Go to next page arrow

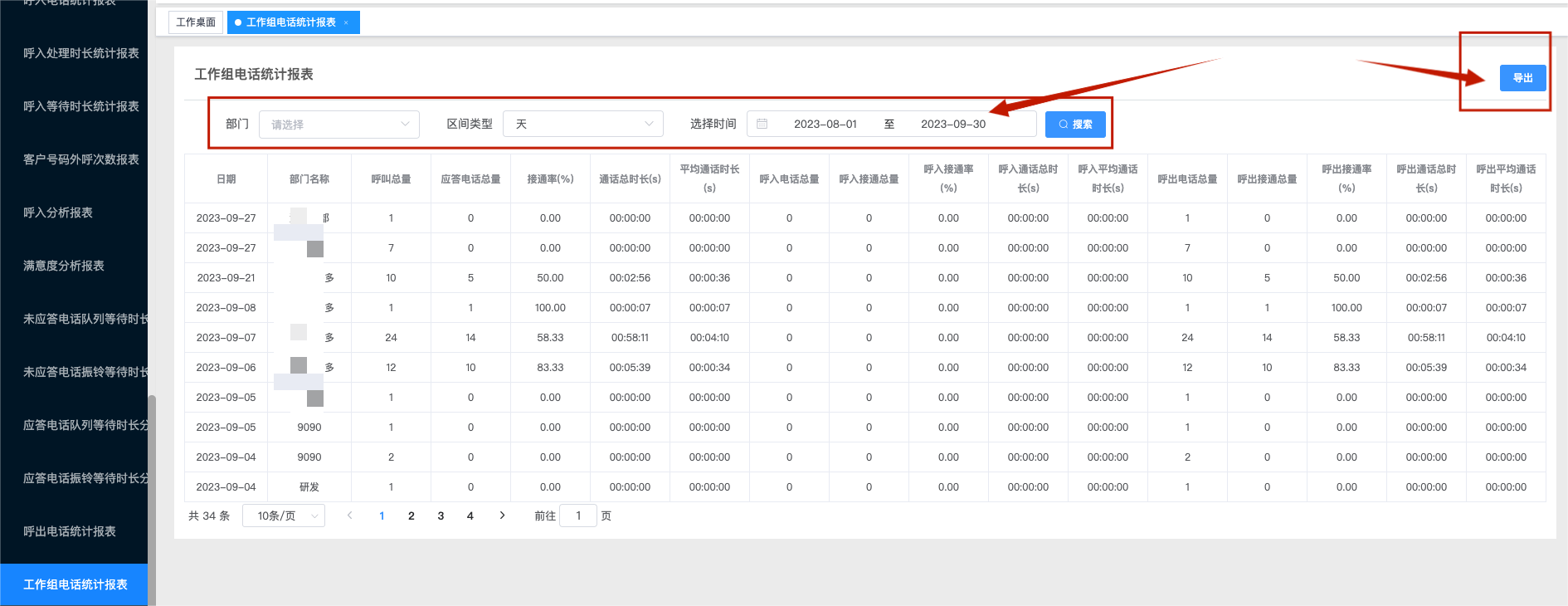(502, 516)
